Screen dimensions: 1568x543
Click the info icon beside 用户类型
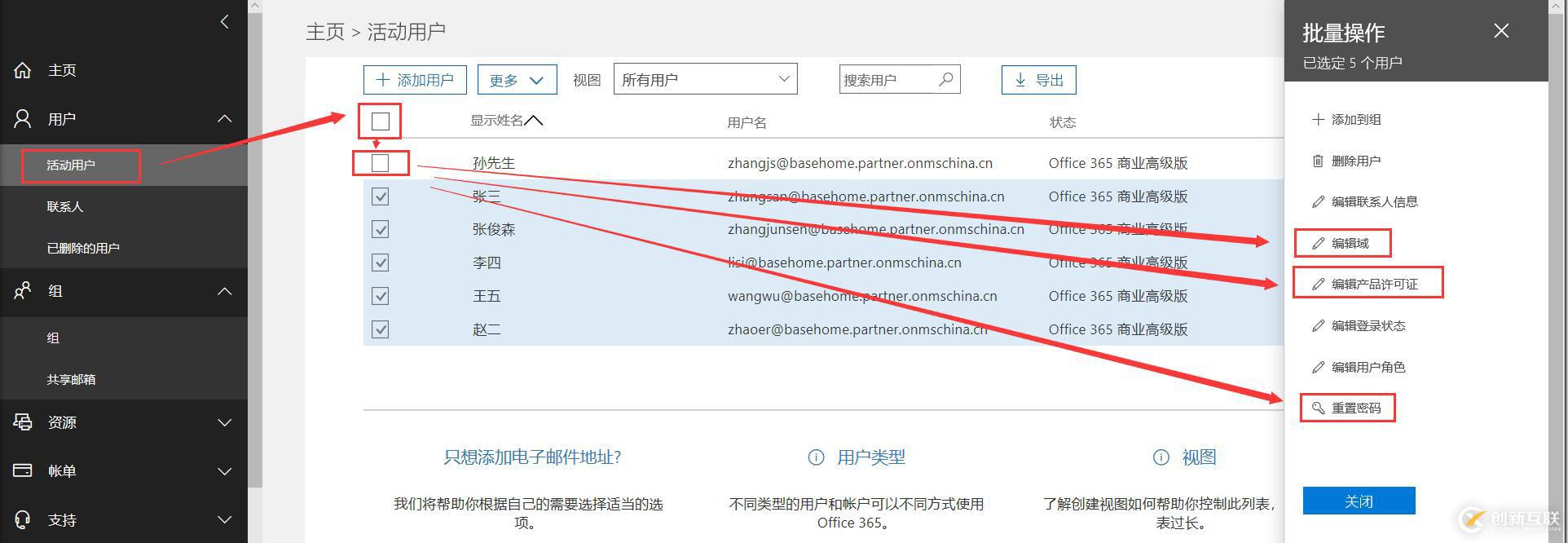point(816,457)
